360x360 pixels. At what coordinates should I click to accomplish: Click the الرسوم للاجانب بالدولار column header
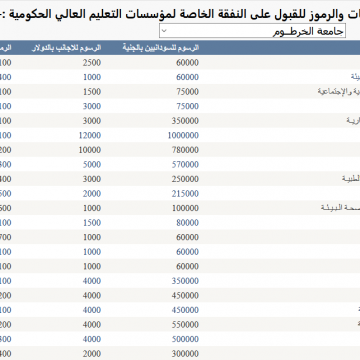pyautogui.click(x=66, y=48)
